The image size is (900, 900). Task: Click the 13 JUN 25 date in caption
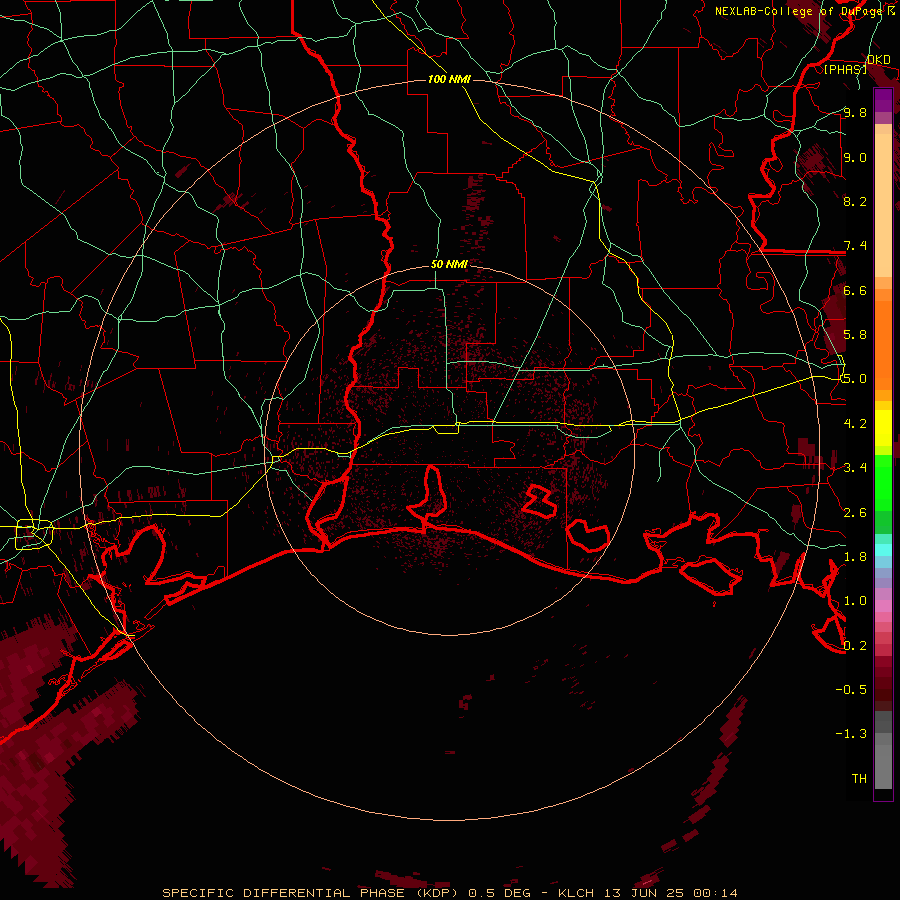tap(643, 893)
